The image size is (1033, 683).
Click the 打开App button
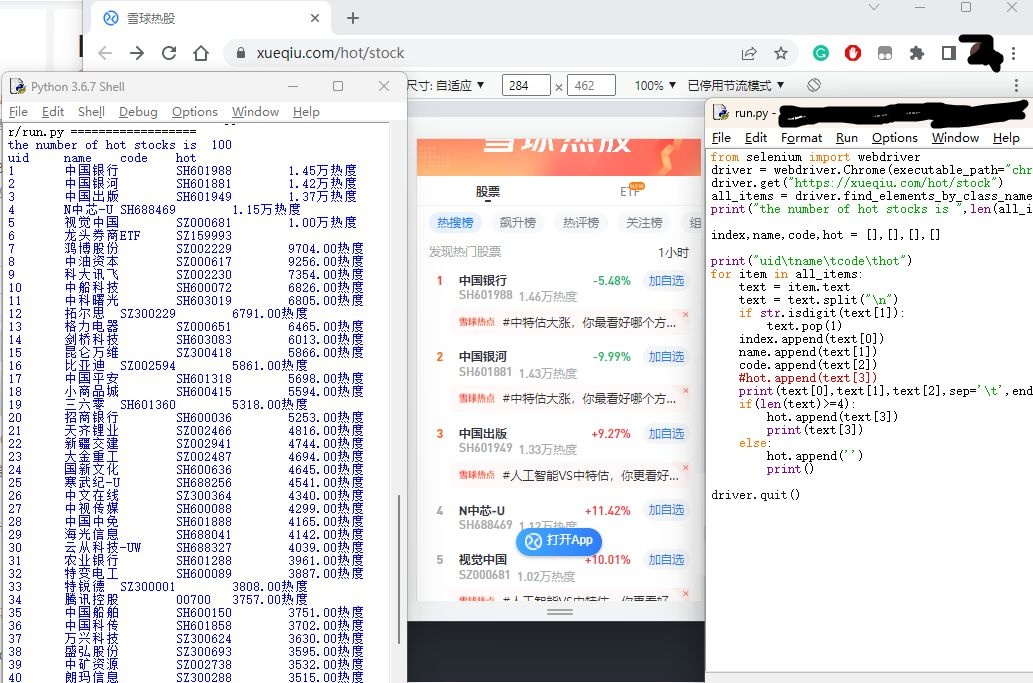pyautogui.click(x=558, y=541)
